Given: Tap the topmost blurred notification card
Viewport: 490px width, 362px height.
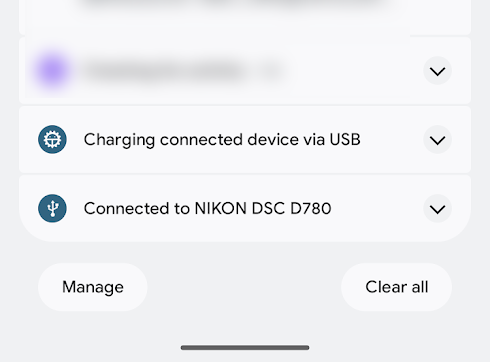Looking at the screenshot, I should point(245,17).
